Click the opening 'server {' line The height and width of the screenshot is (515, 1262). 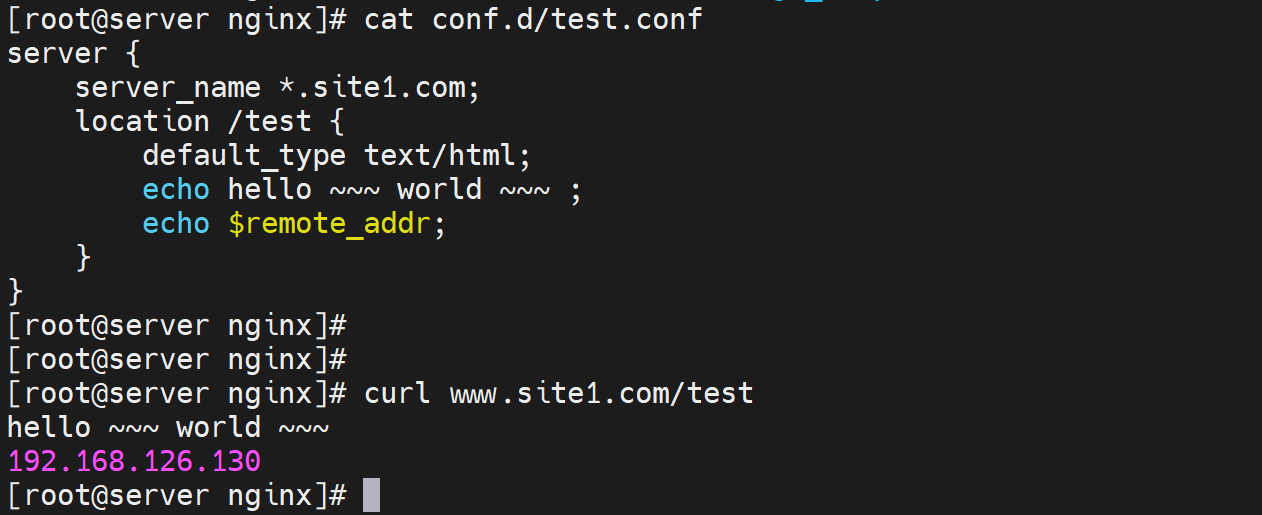73,53
